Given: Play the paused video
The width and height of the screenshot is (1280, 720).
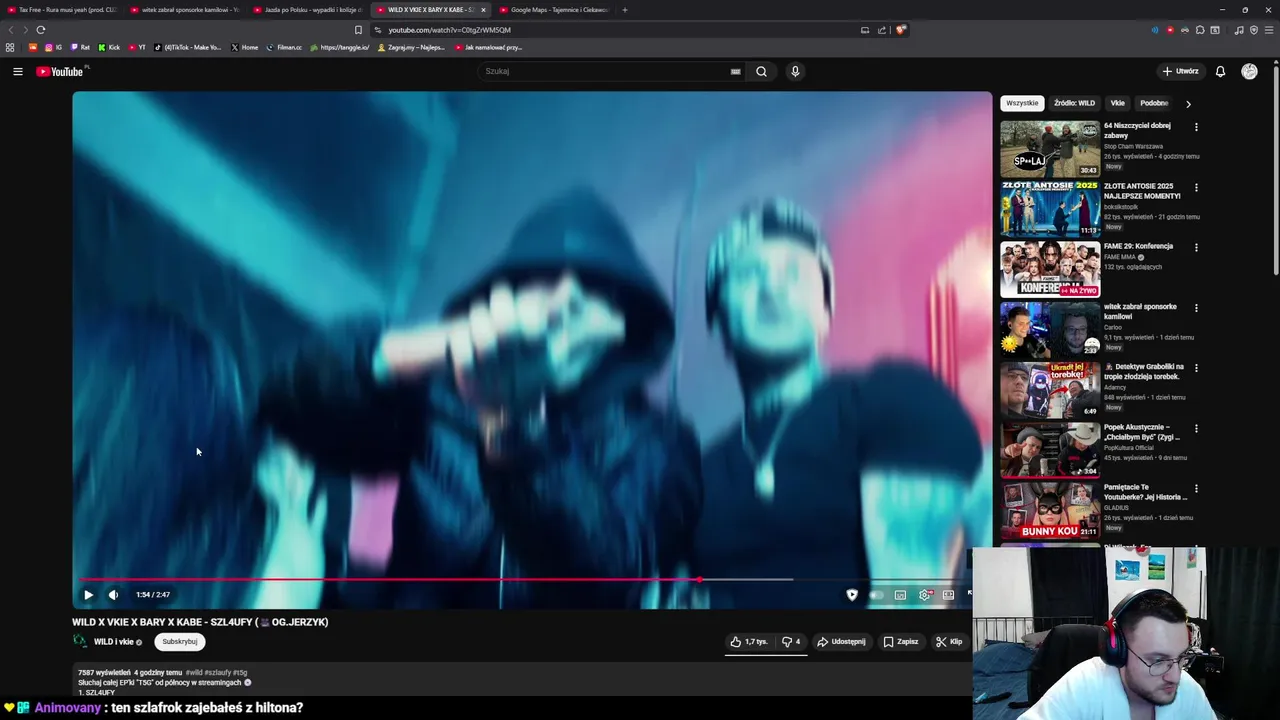Looking at the screenshot, I should pyautogui.click(x=88, y=594).
